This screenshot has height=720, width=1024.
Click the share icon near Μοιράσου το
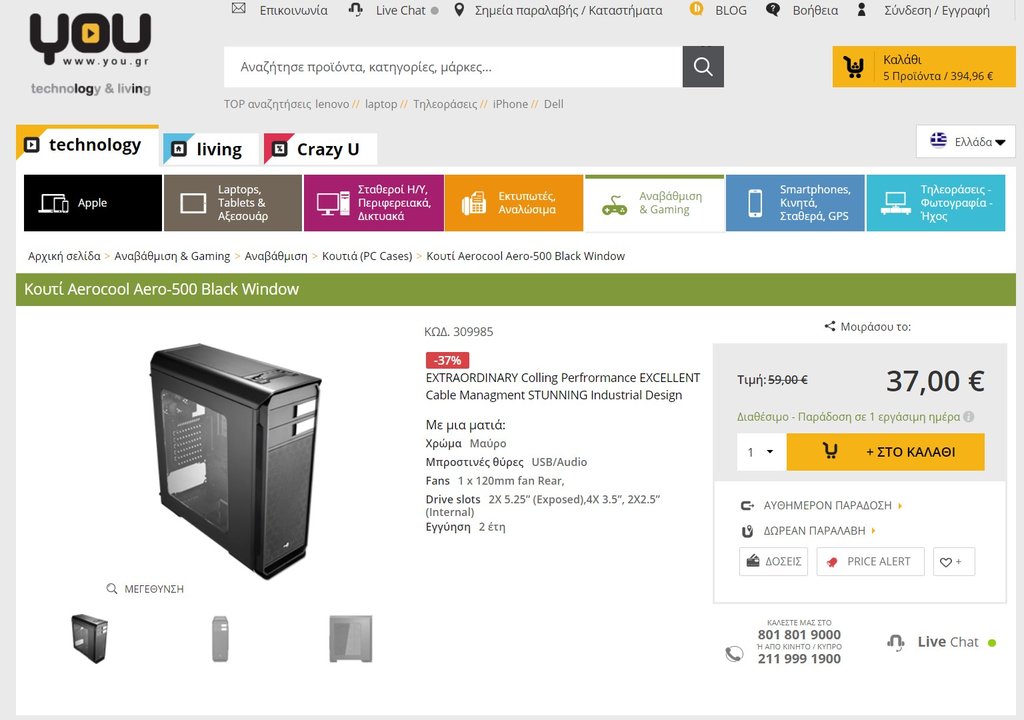tap(829, 326)
